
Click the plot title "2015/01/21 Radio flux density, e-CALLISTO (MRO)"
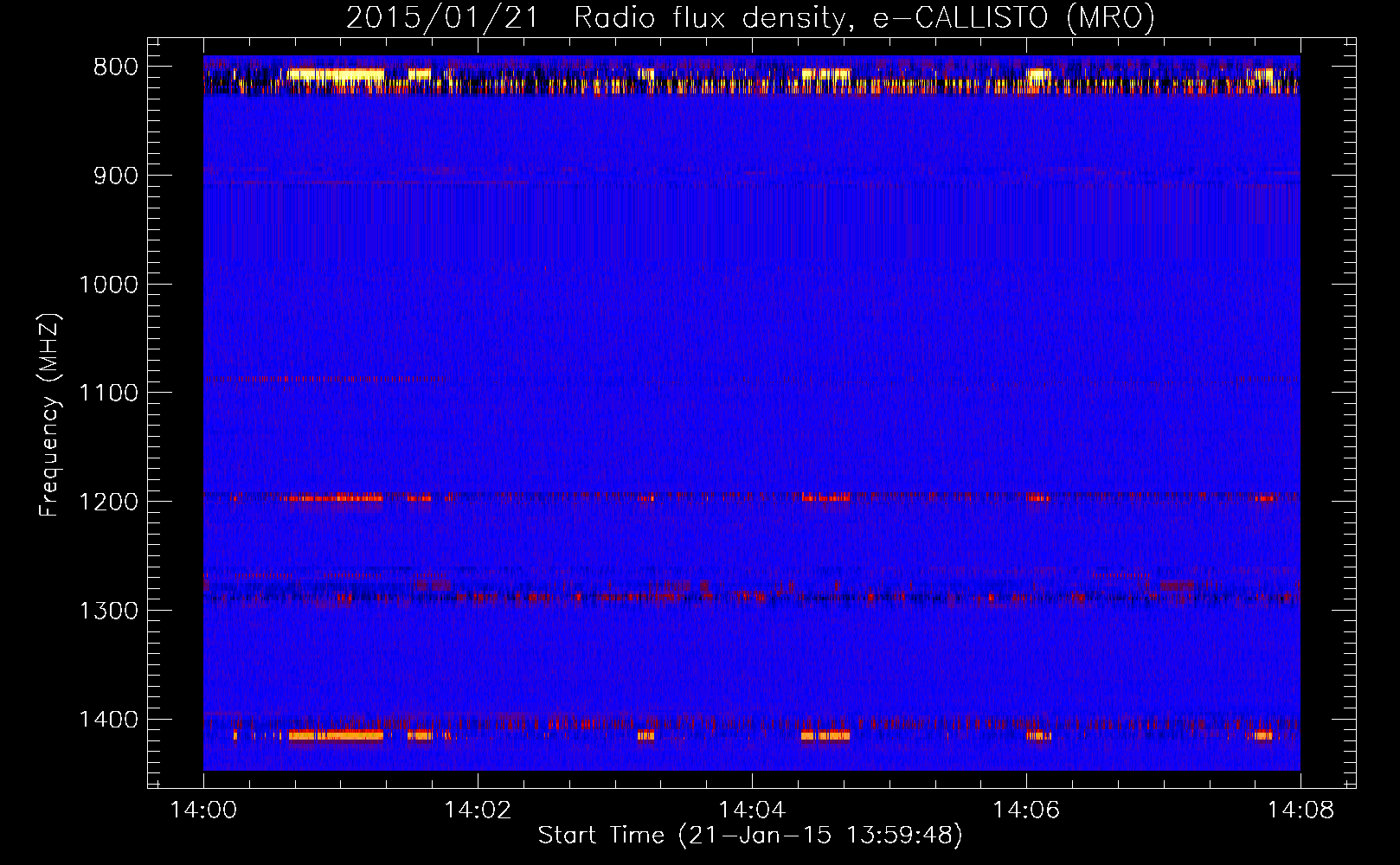pyautogui.click(x=750, y=17)
